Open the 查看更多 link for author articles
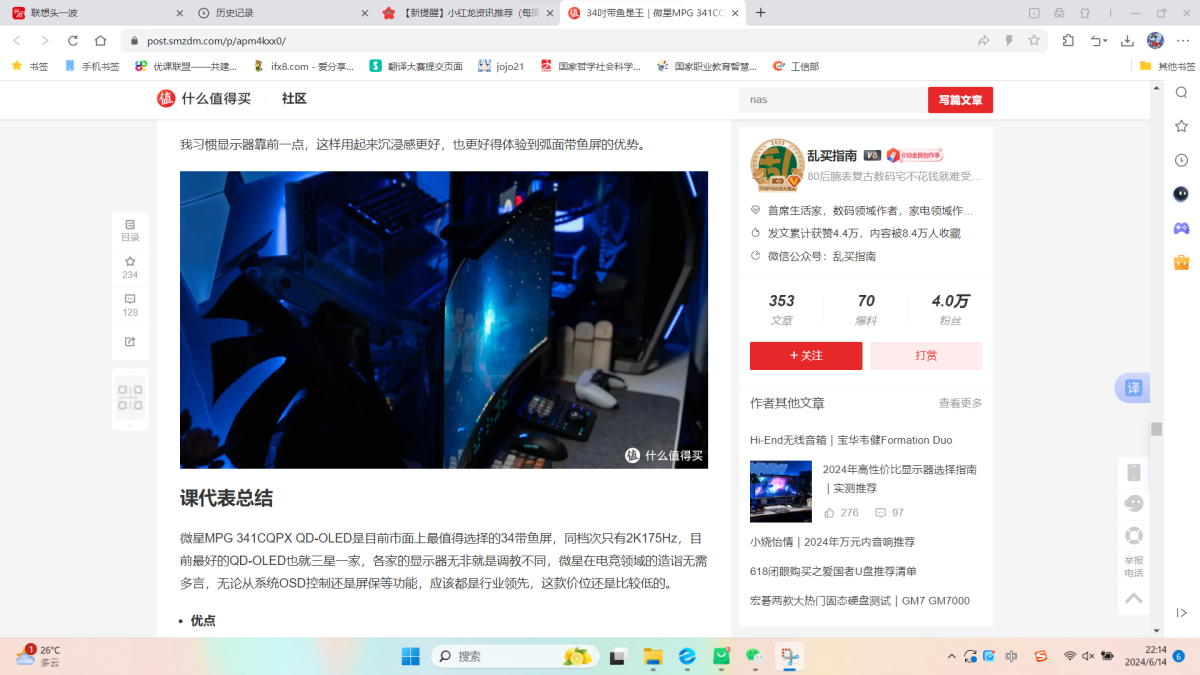The width and height of the screenshot is (1200, 675). [x=960, y=403]
